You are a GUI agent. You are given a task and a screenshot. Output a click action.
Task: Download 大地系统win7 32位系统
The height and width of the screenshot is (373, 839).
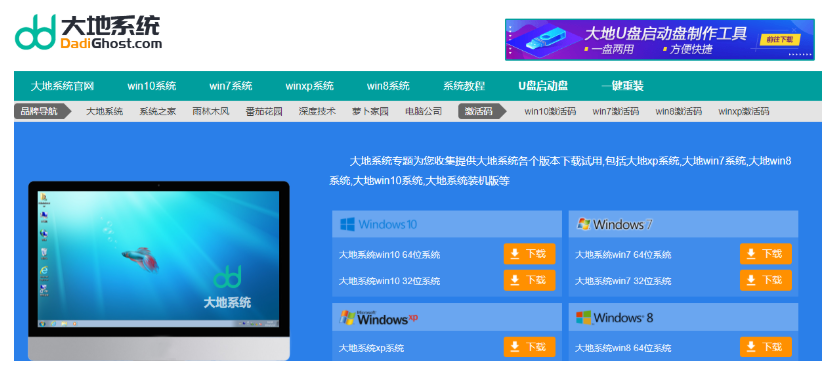coord(766,280)
